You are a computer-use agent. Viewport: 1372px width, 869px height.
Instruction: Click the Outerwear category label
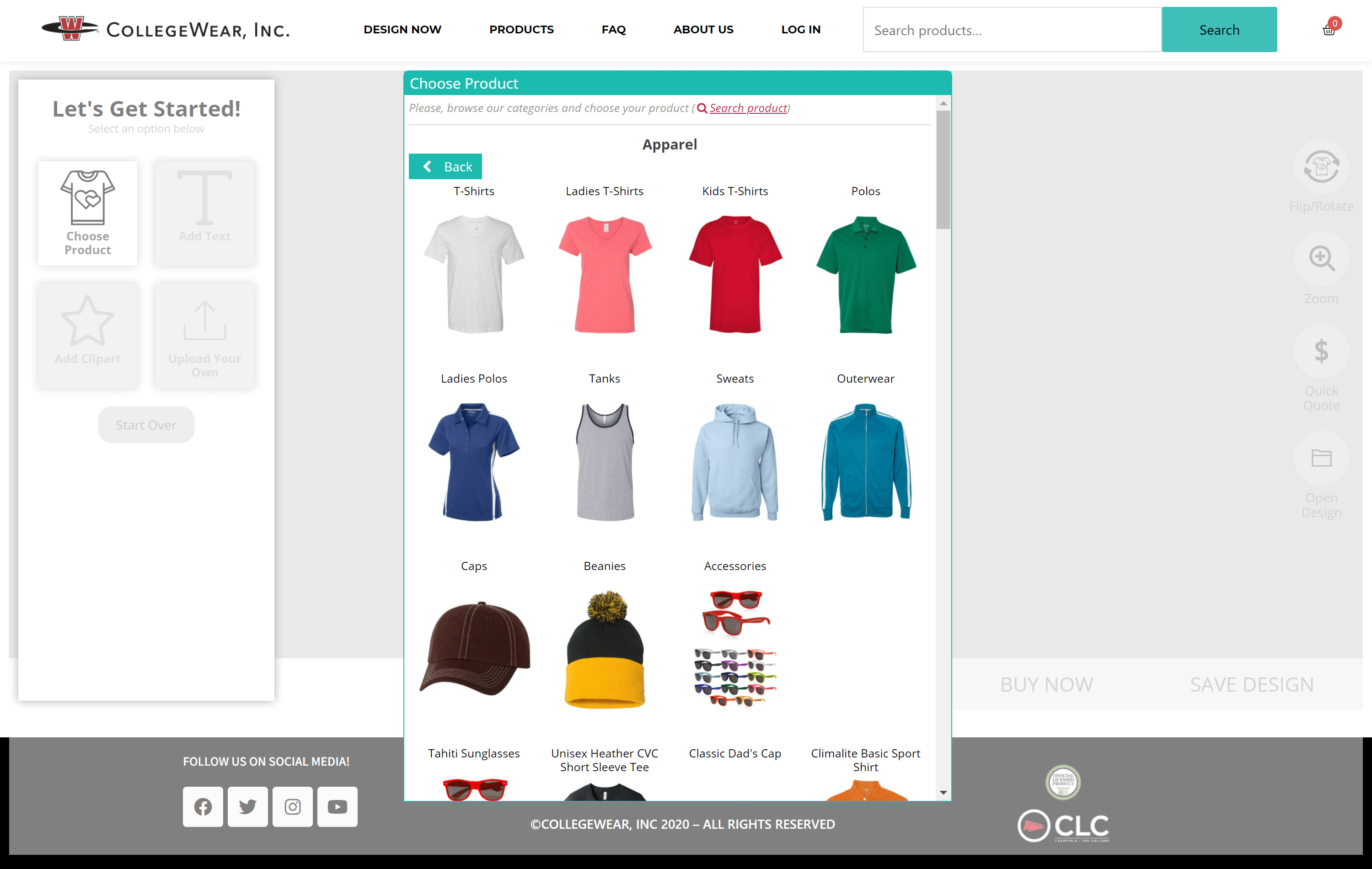pos(865,378)
